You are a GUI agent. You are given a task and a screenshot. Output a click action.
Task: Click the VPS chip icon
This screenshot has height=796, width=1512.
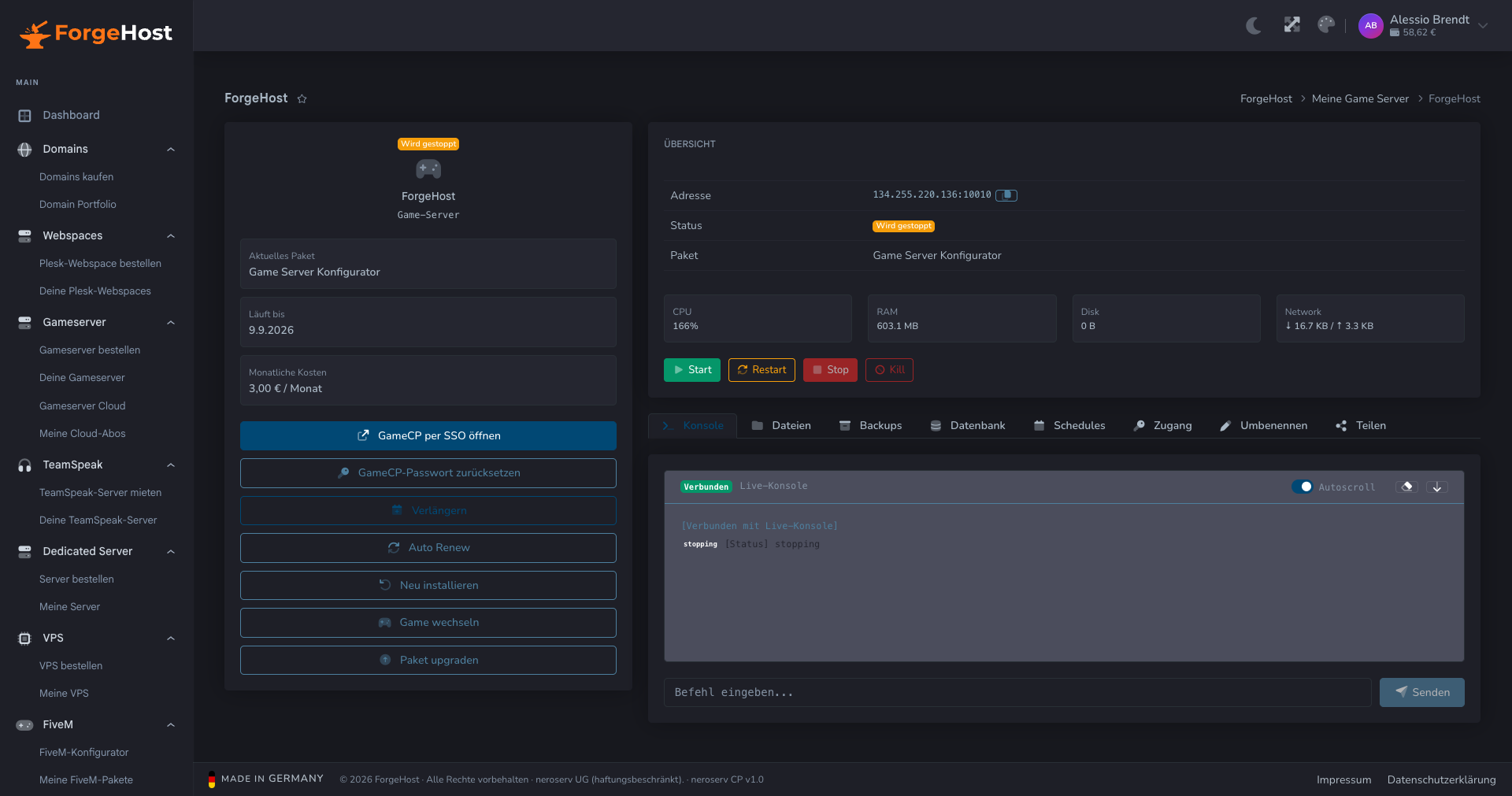pyautogui.click(x=24, y=639)
